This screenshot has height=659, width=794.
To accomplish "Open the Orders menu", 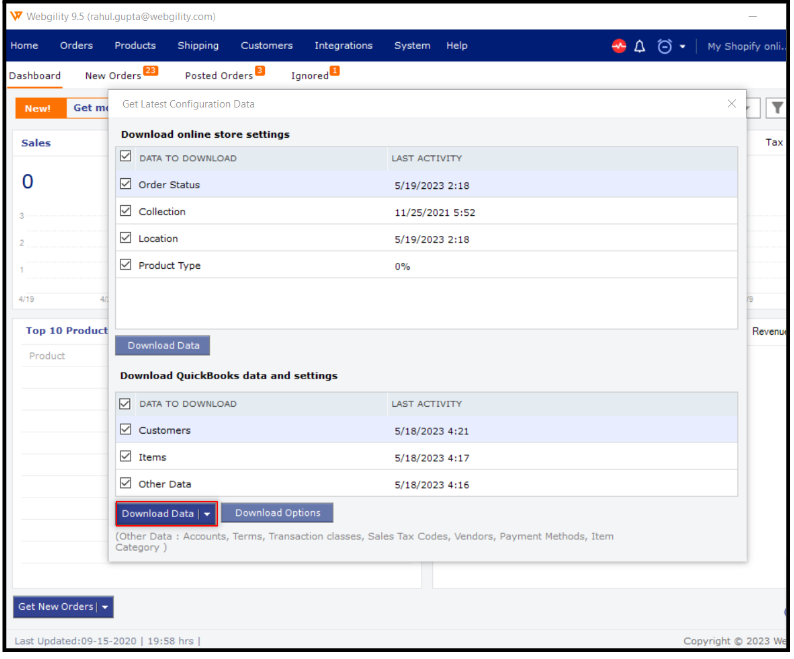I will pos(76,46).
